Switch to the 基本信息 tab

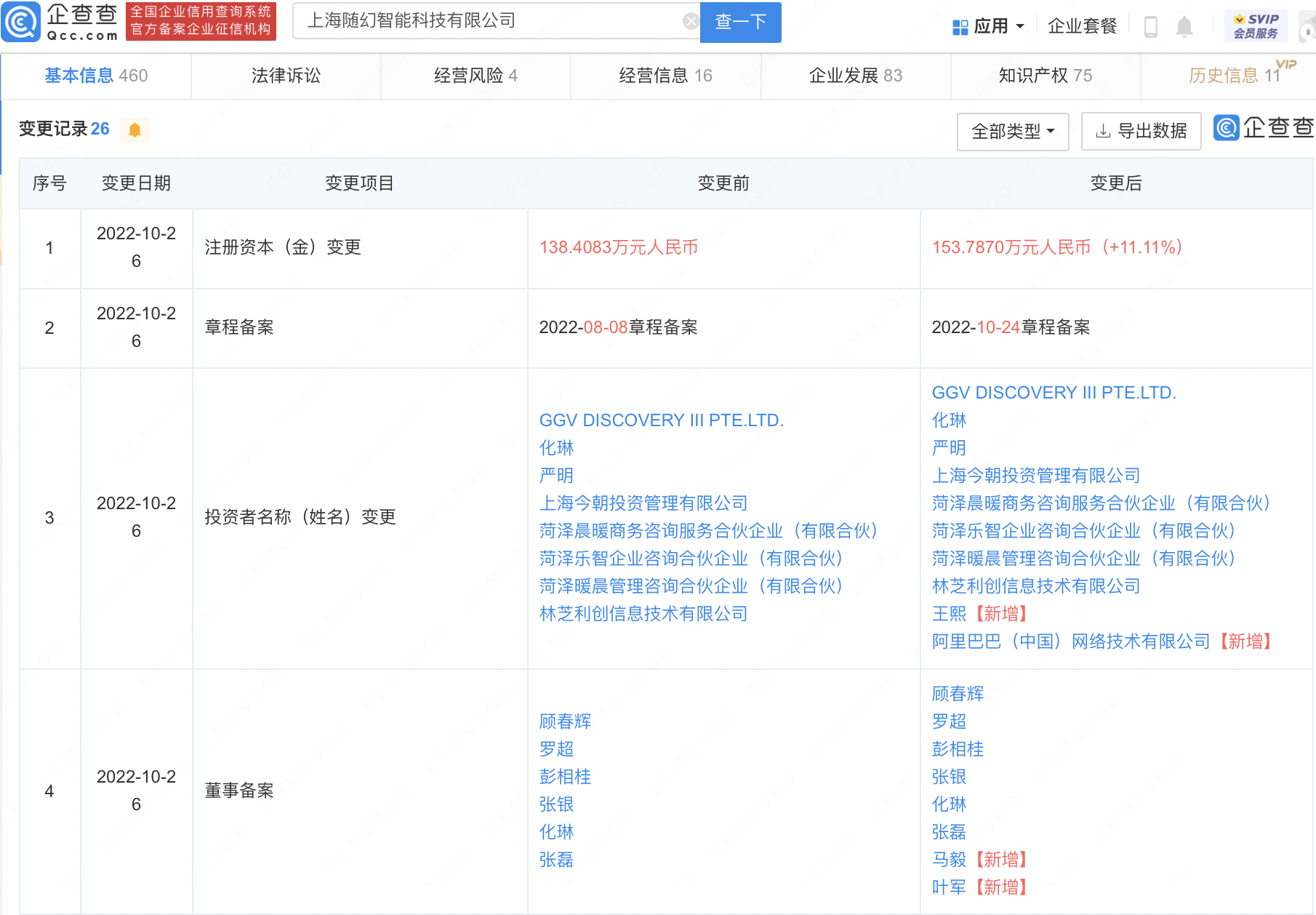[x=96, y=76]
